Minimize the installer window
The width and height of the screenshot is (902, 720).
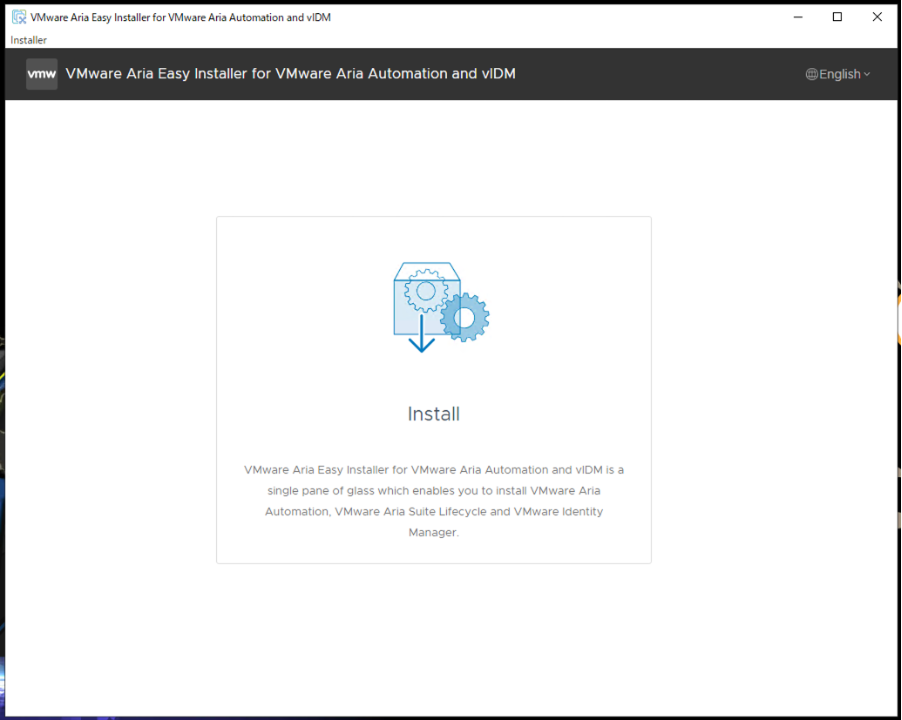tap(798, 17)
